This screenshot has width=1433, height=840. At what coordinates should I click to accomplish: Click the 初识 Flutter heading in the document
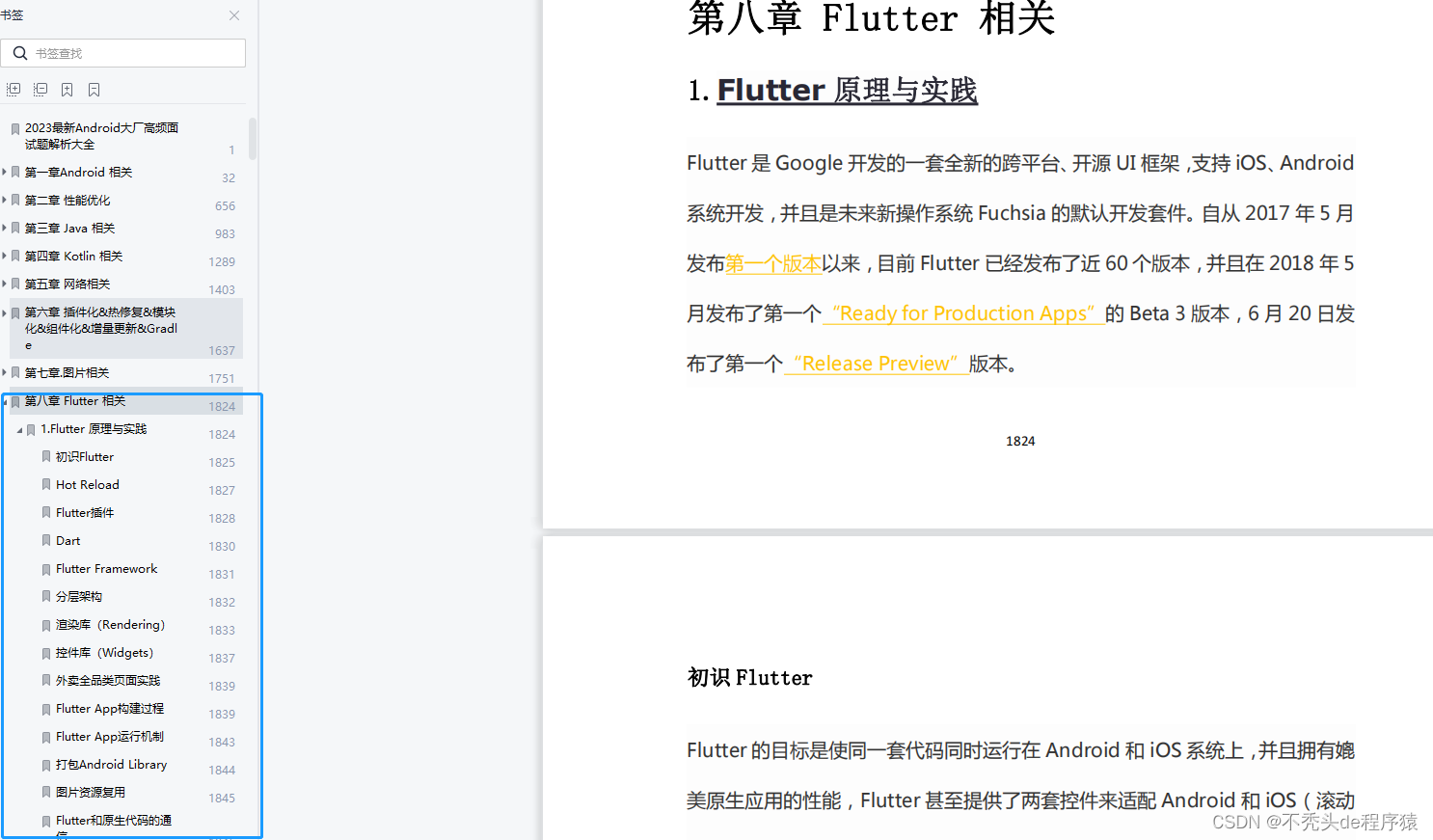[x=749, y=678]
